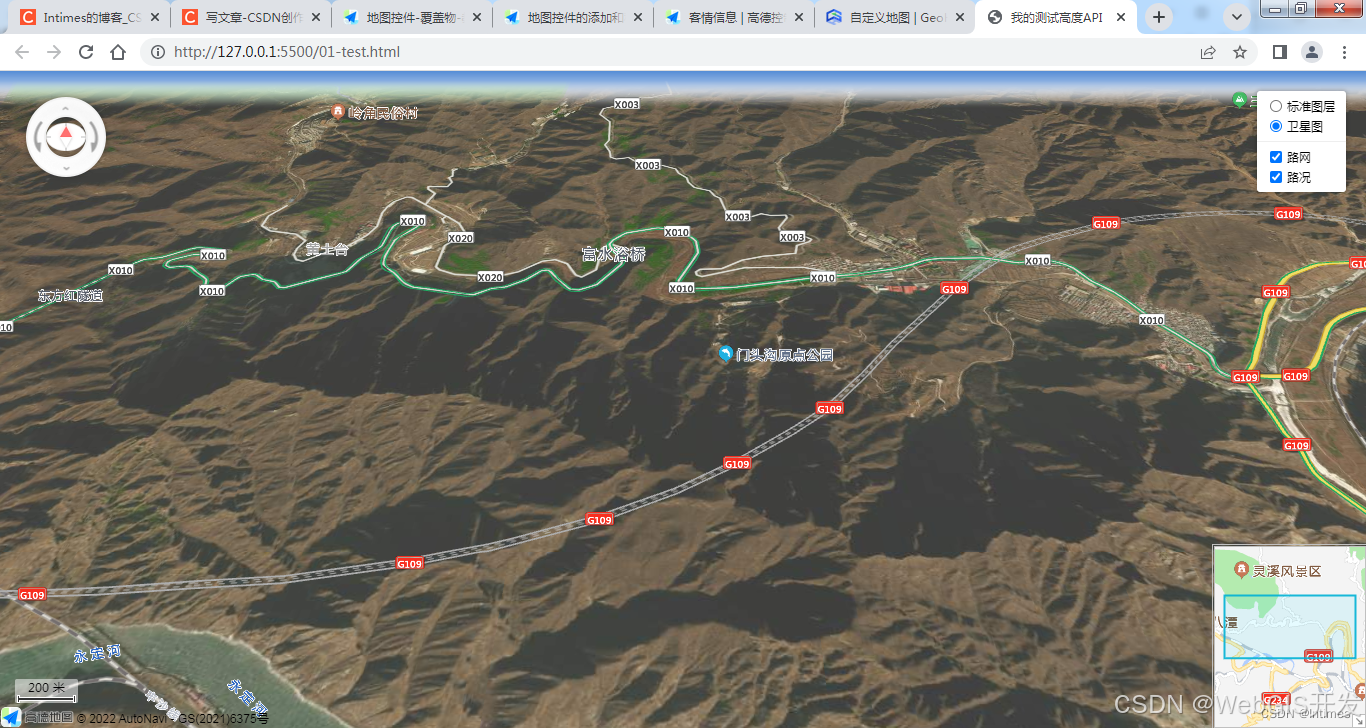Toggle the browser side panel

[1279, 52]
